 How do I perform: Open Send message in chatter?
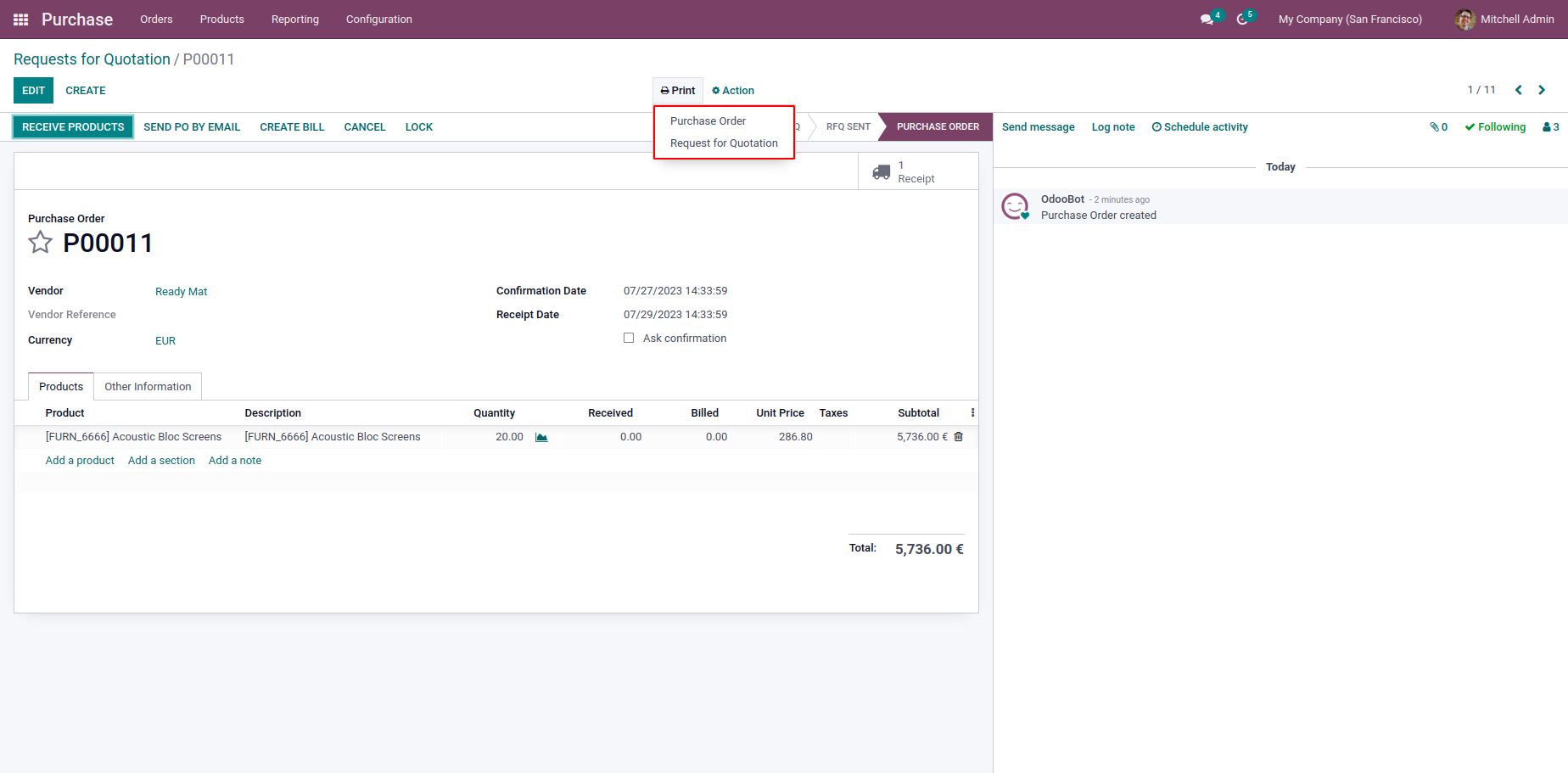click(1039, 127)
